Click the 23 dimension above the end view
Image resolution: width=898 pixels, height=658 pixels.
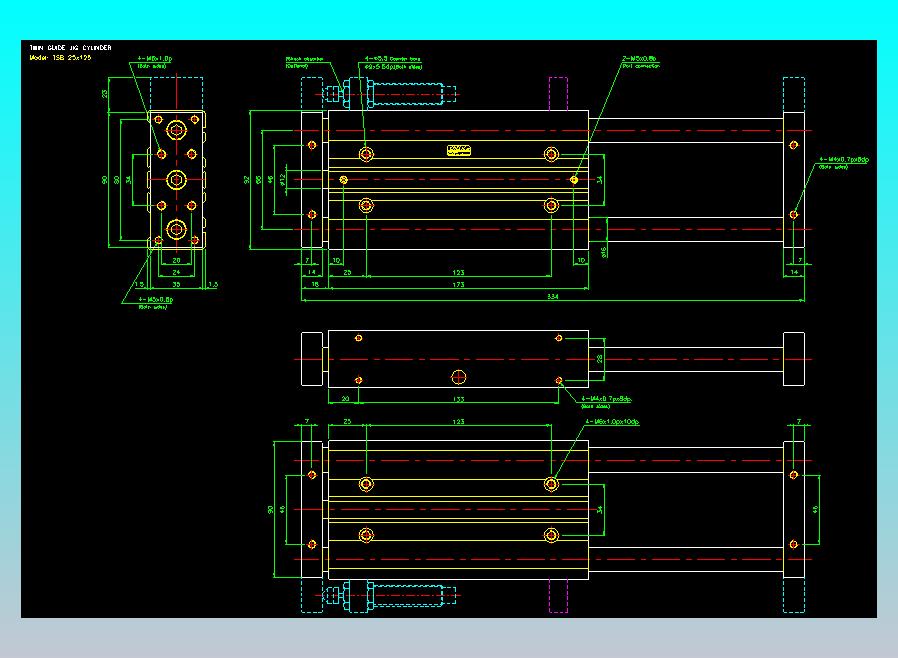105,93
